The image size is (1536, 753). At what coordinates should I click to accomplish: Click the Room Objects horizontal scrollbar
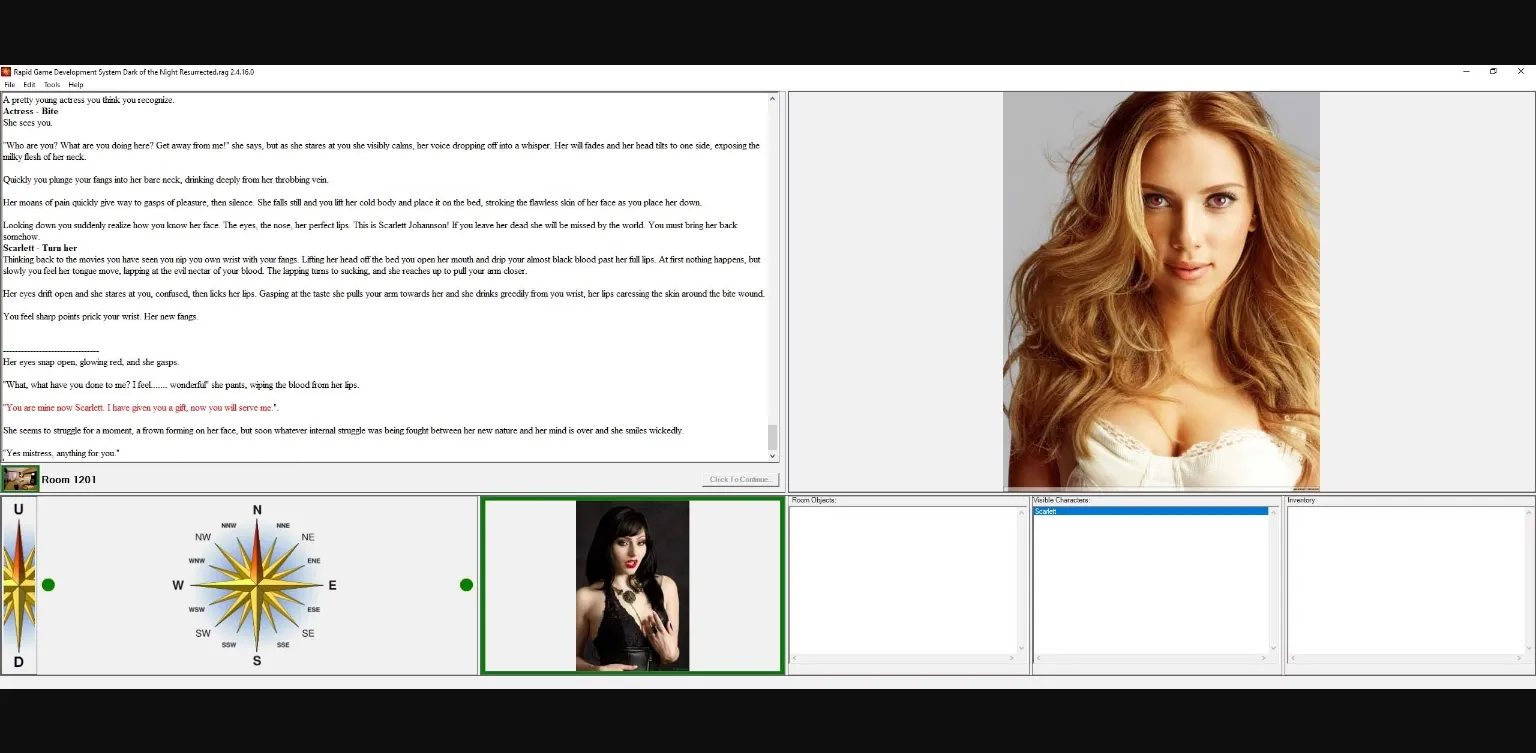click(x=903, y=658)
